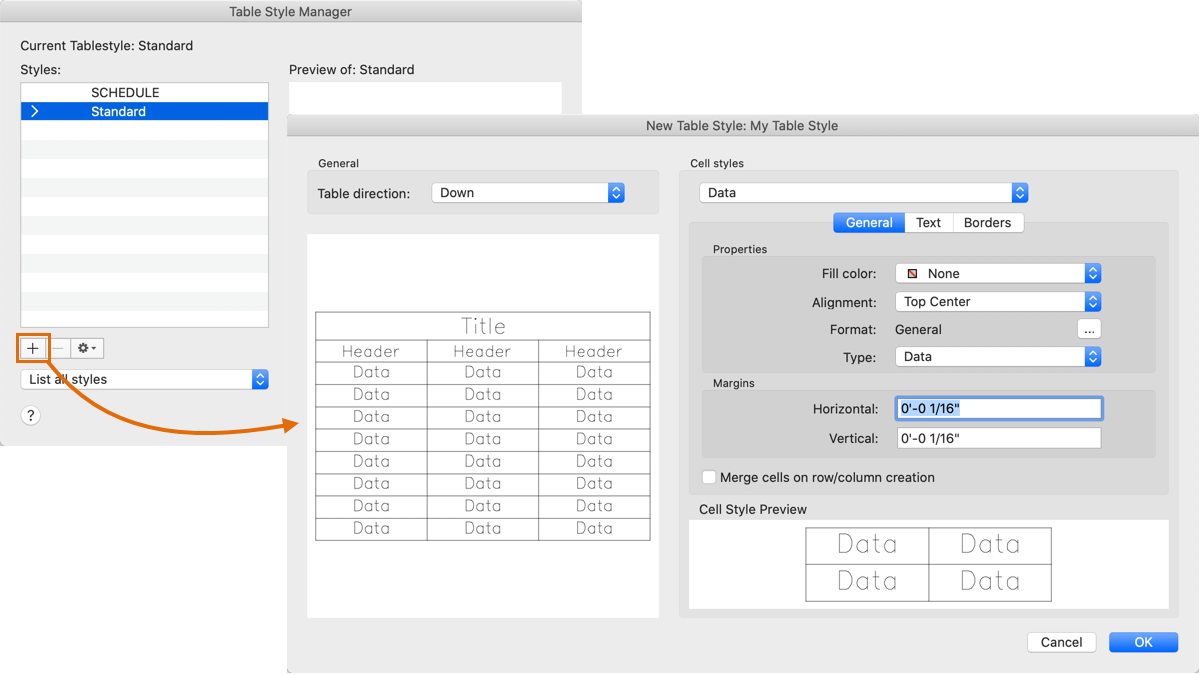The image size is (1200, 675).
Task: Click the Horizontal margin input field
Action: tap(997, 408)
